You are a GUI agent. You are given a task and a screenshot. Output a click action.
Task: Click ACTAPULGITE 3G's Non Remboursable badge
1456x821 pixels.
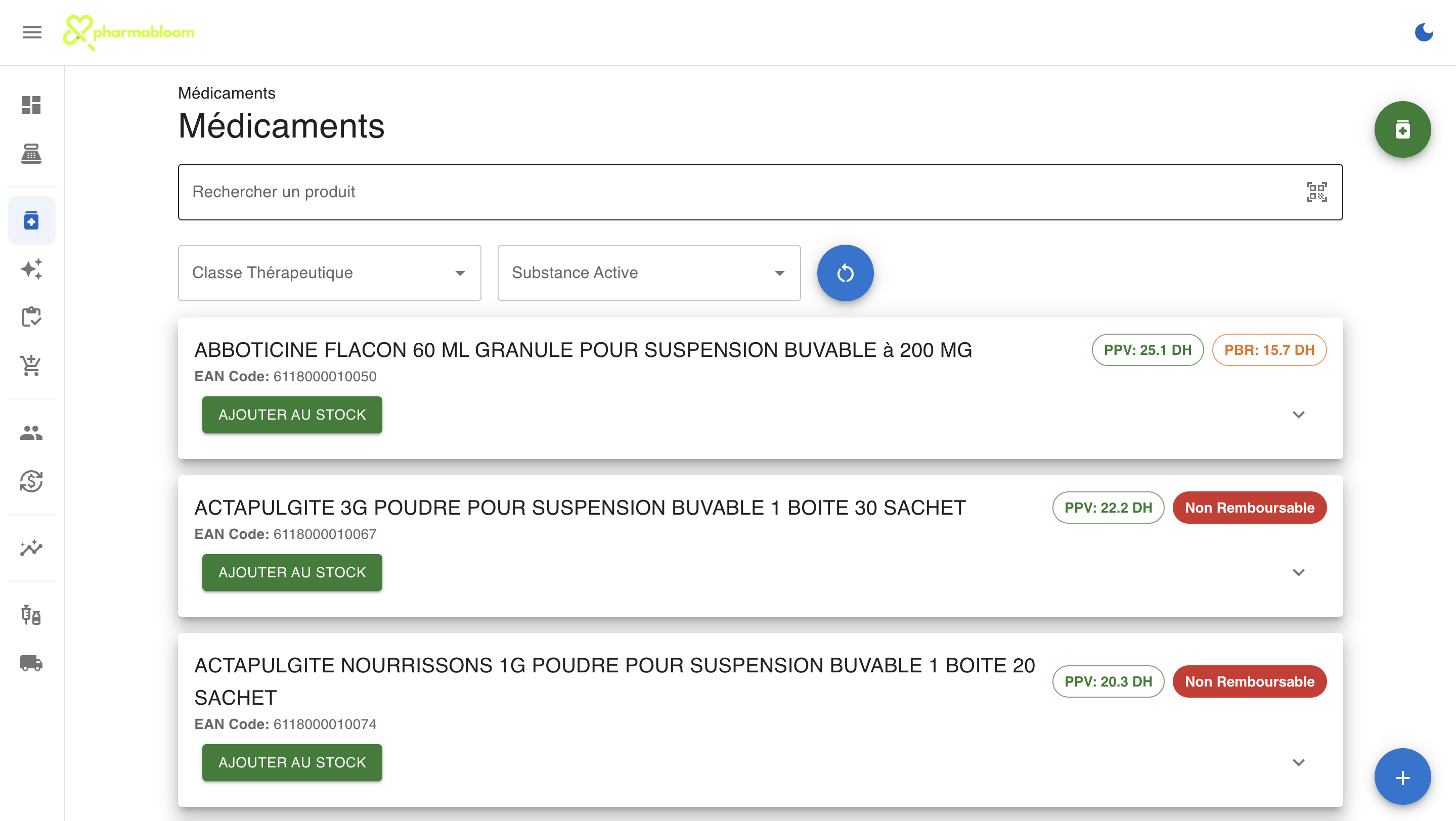pyautogui.click(x=1249, y=508)
